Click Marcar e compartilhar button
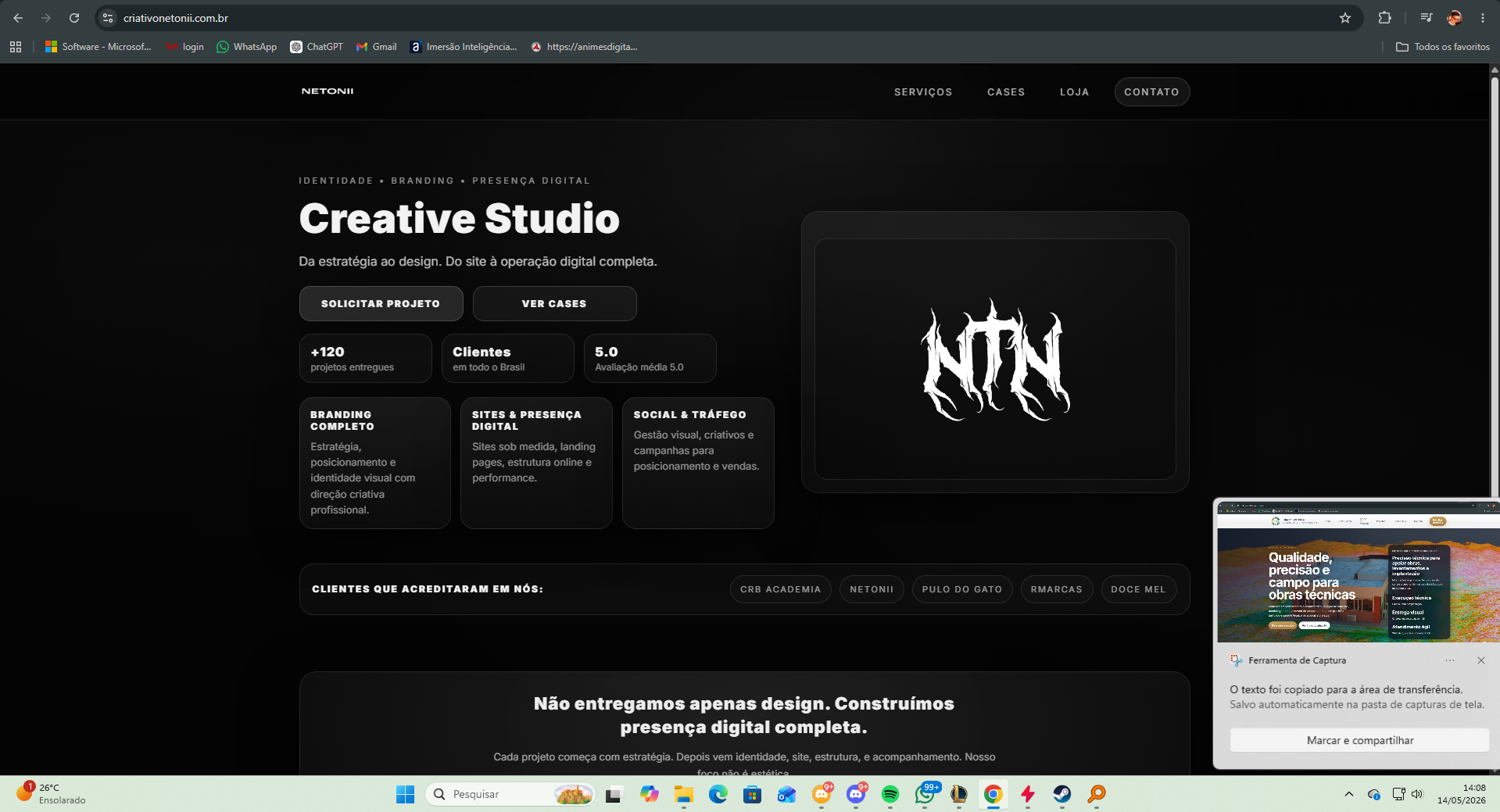The width and height of the screenshot is (1500, 812). click(1360, 740)
